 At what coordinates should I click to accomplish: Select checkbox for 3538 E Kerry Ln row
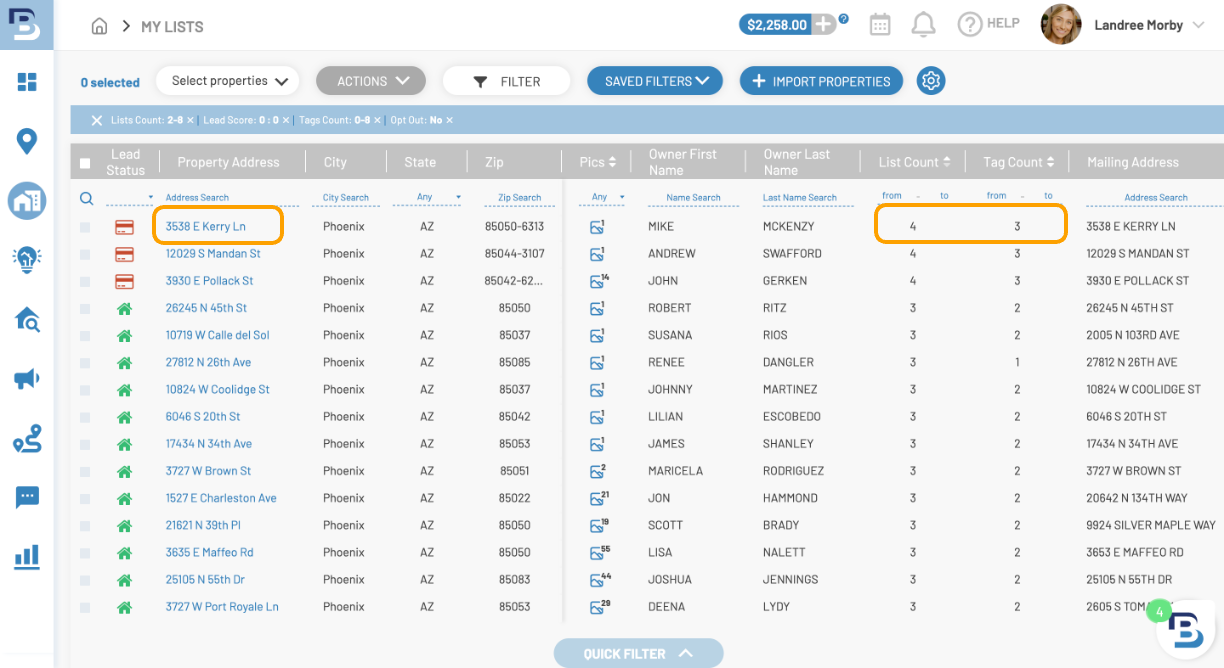85,227
